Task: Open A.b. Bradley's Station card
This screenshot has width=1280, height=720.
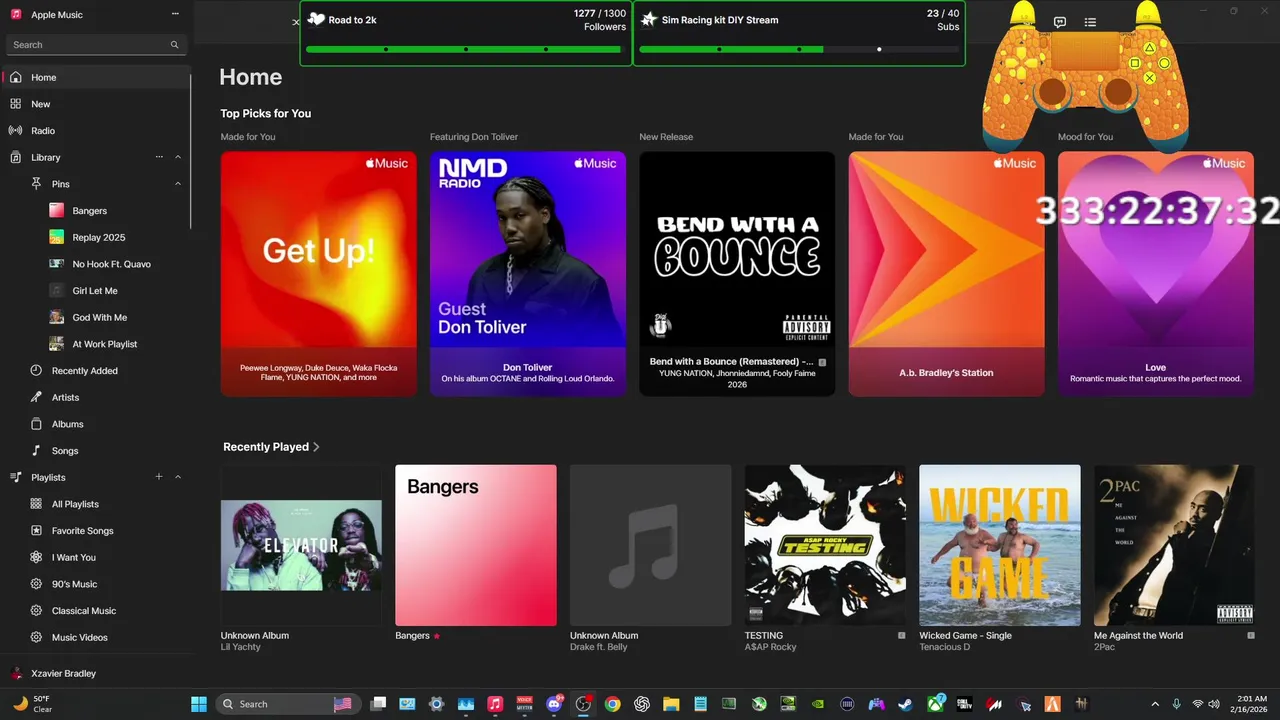Action: pyautogui.click(x=946, y=273)
